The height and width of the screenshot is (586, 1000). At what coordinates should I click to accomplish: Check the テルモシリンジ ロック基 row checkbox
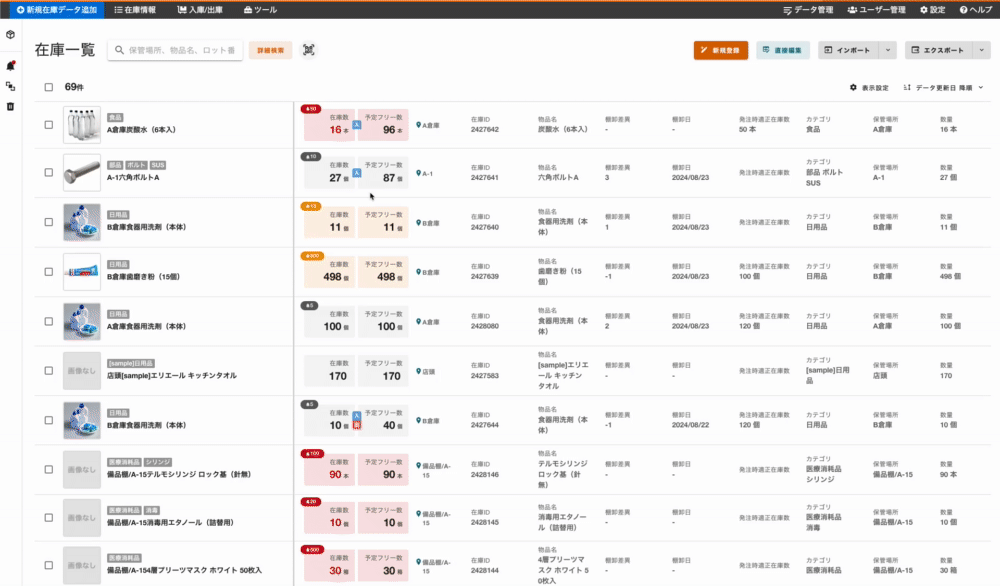pos(48,469)
